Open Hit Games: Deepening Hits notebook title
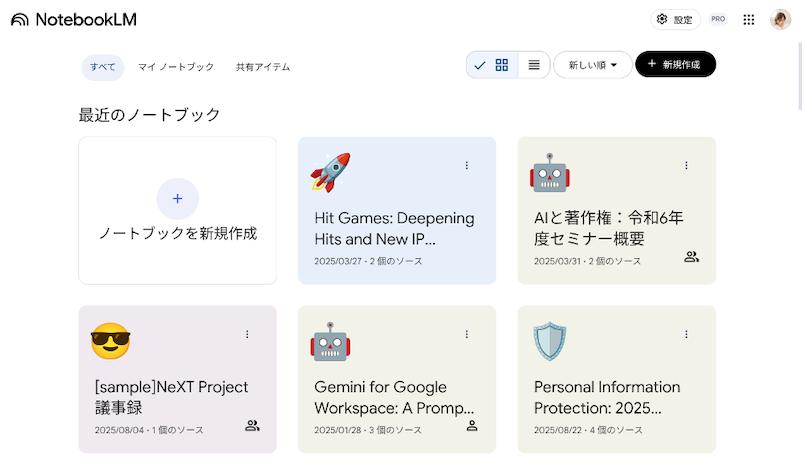Screen dimensions: 804x468 tap(394, 229)
